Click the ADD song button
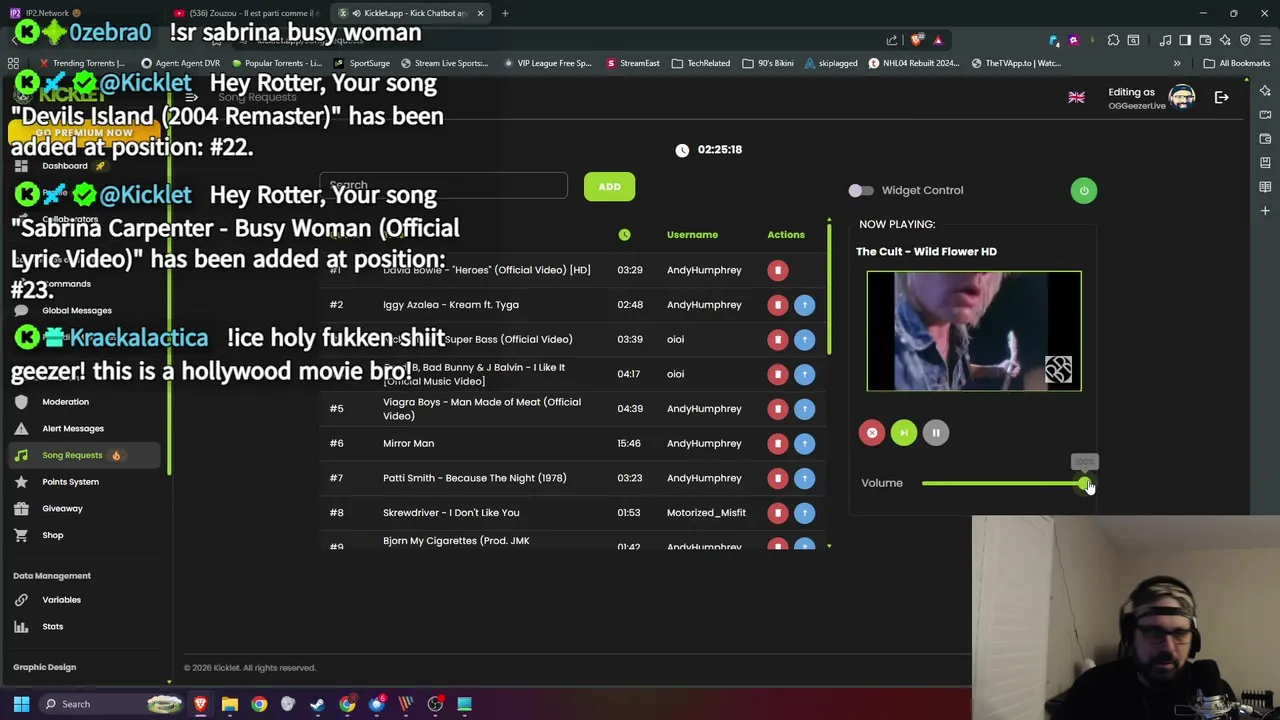The width and height of the screenshot is (1280, 720). [x=609, y=187]
